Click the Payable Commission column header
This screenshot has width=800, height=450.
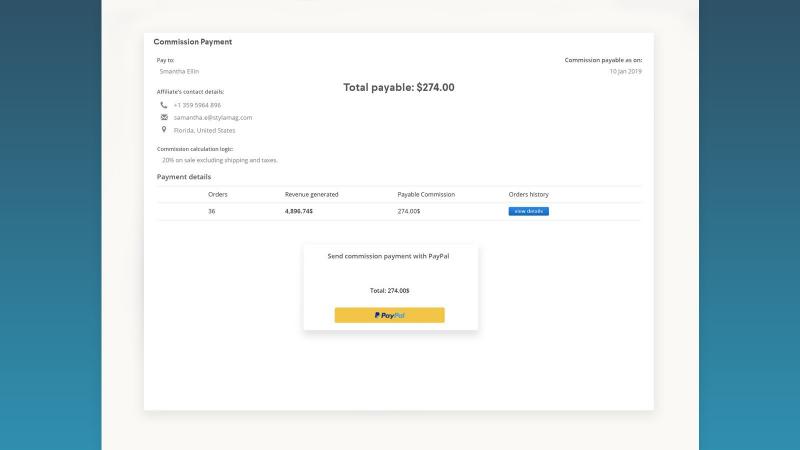(426, 194)
